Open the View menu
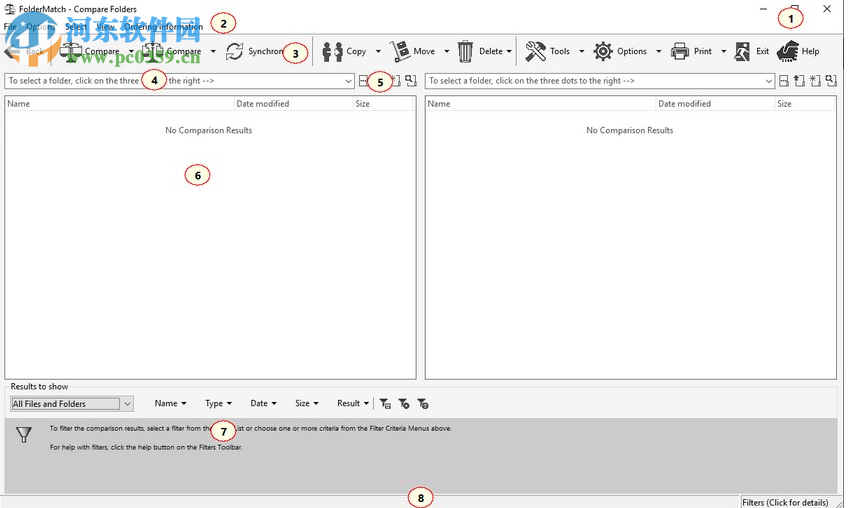This screenshot has height=508, width=848. pyautogui.click(x=105, y=27)
